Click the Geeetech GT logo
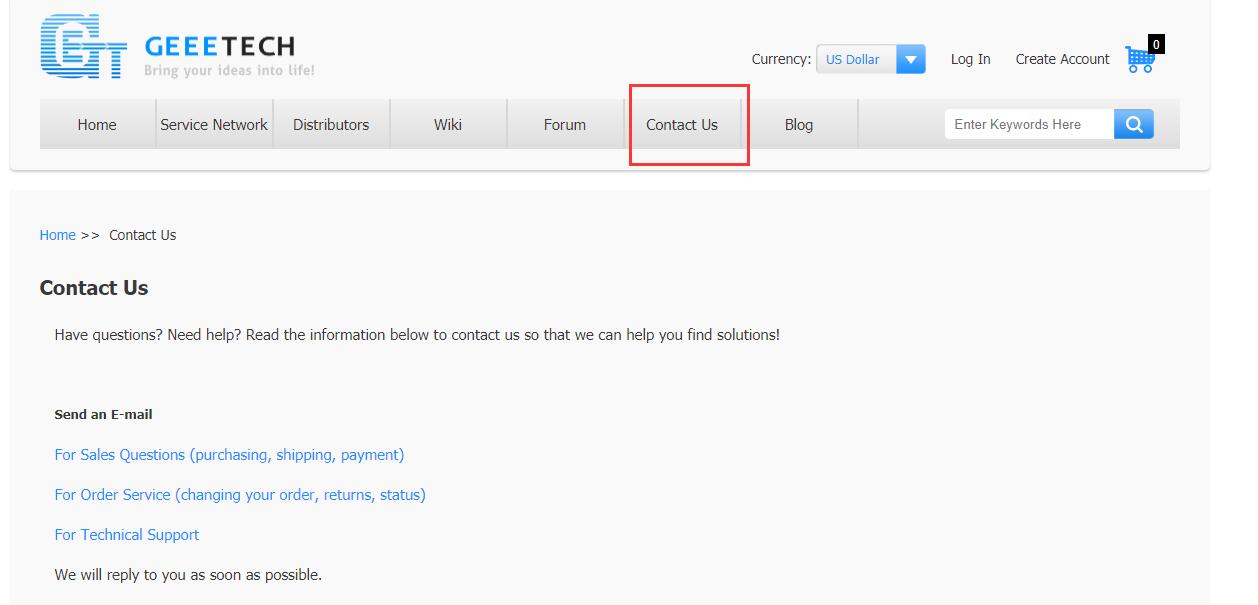 (x=84, y=47)
